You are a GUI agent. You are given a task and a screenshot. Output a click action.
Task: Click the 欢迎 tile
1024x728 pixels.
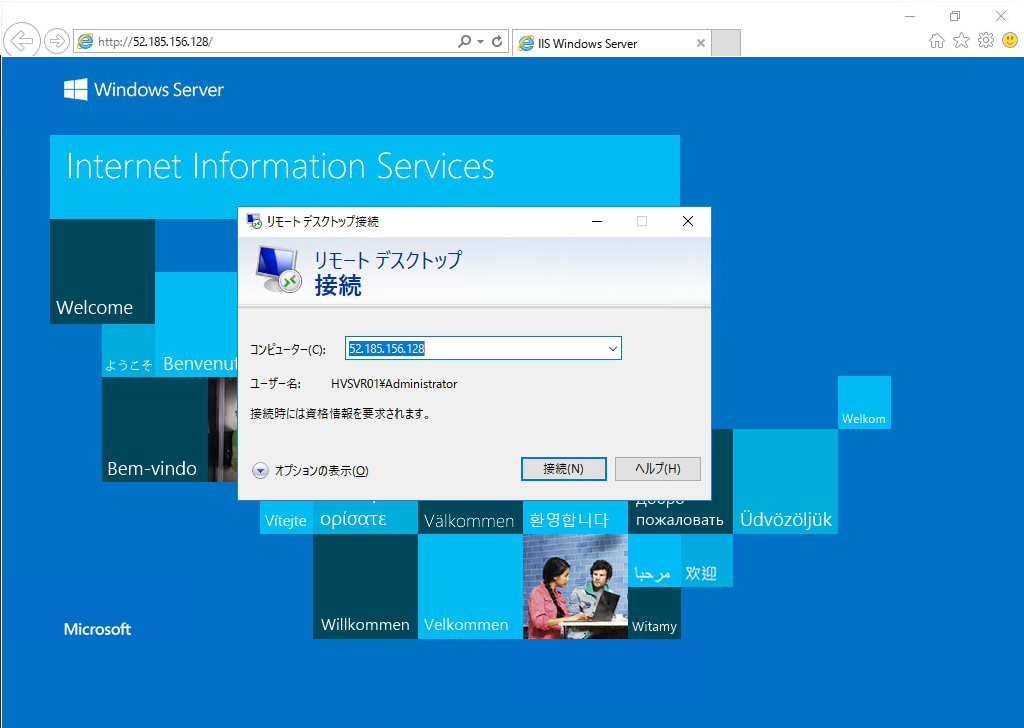707,560
